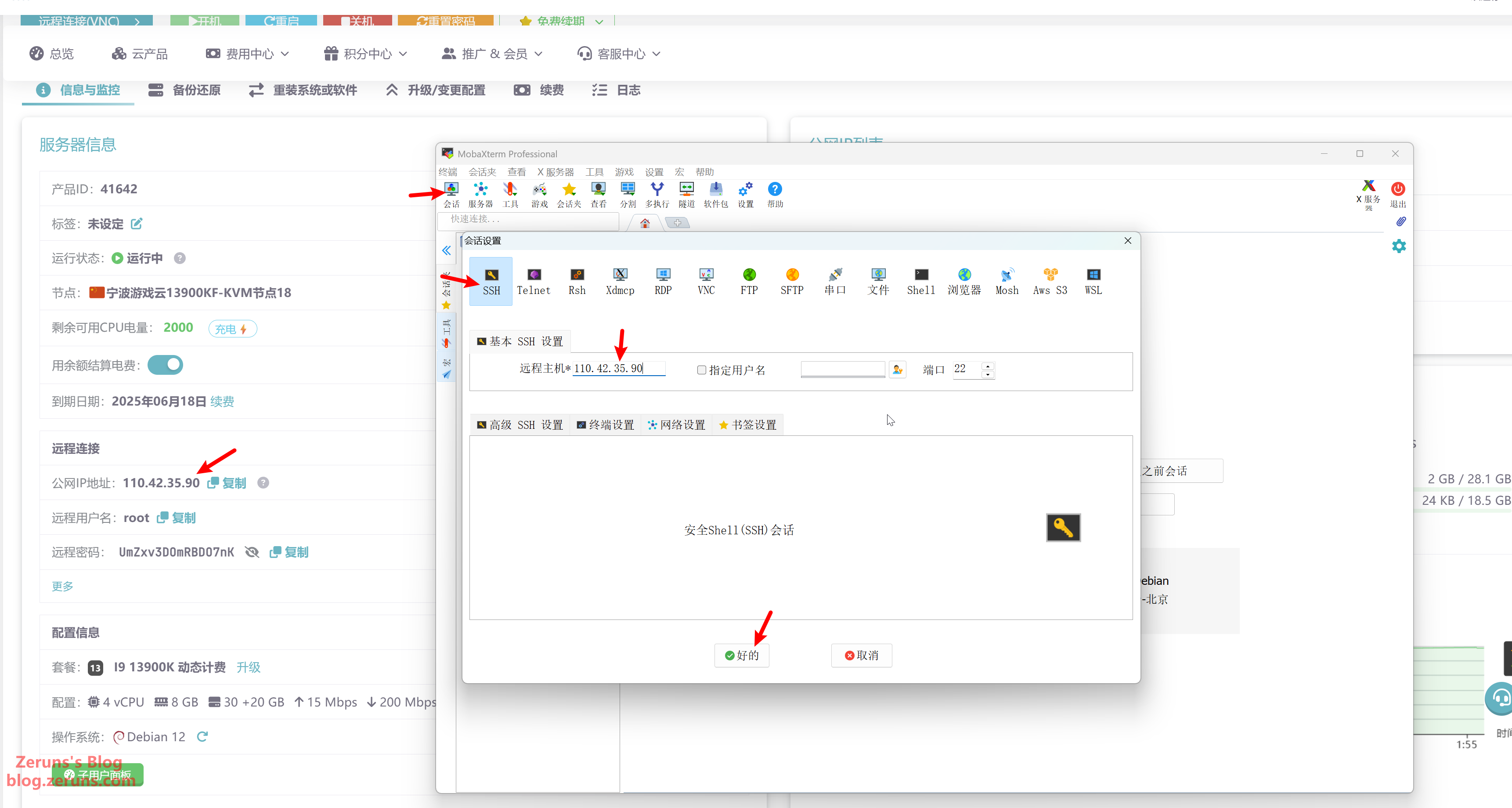
Task: Select the SSH session type
Action: point(491,281)
